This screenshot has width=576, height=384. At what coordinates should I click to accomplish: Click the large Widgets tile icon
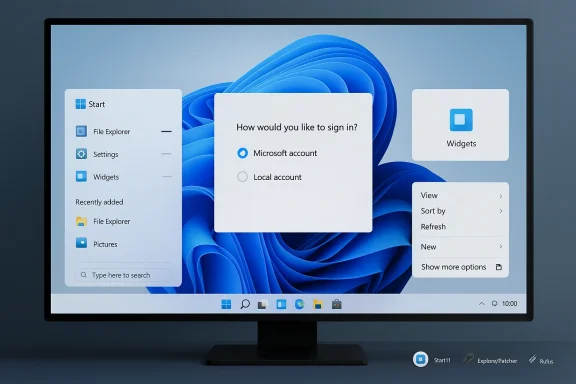pos(461,120)
